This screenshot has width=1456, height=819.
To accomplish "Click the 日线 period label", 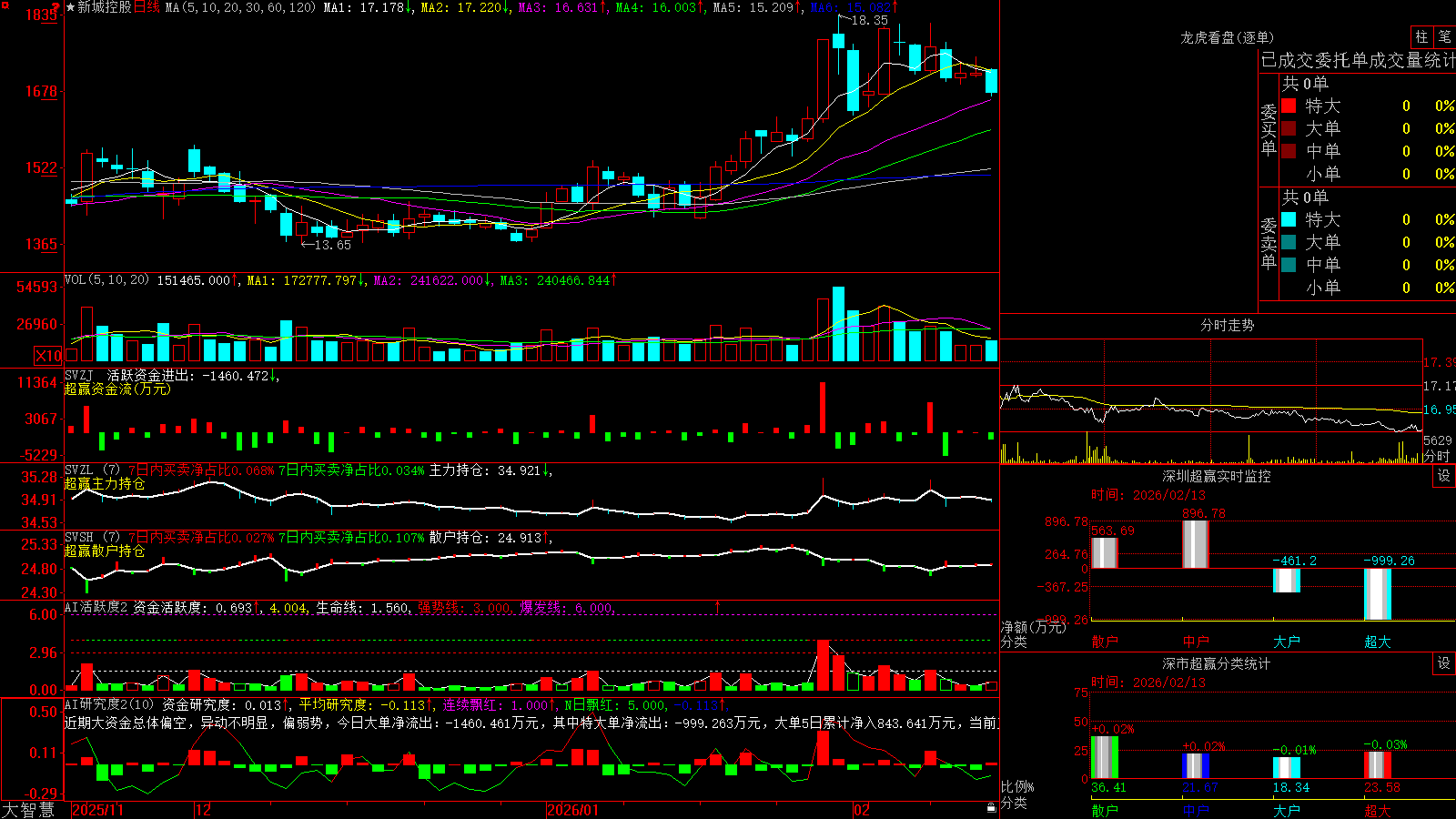I will pos(147,7).
